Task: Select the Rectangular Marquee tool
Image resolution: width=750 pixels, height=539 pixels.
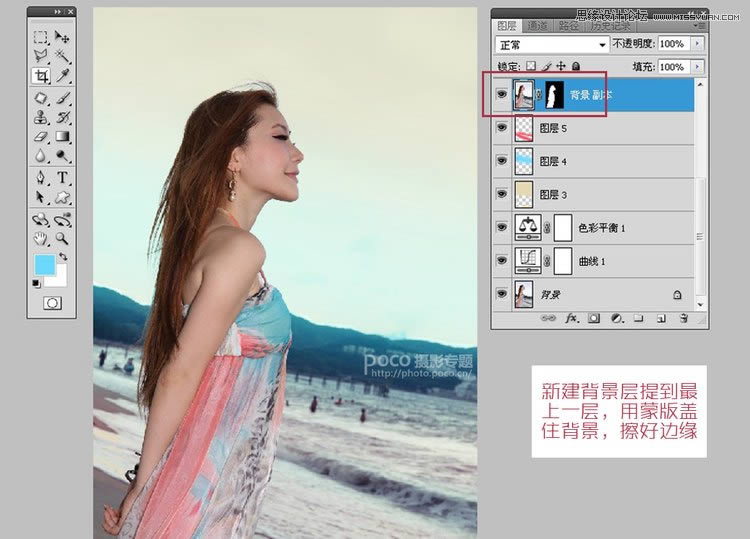Action: pyautogui.click(x=41, y=37)
